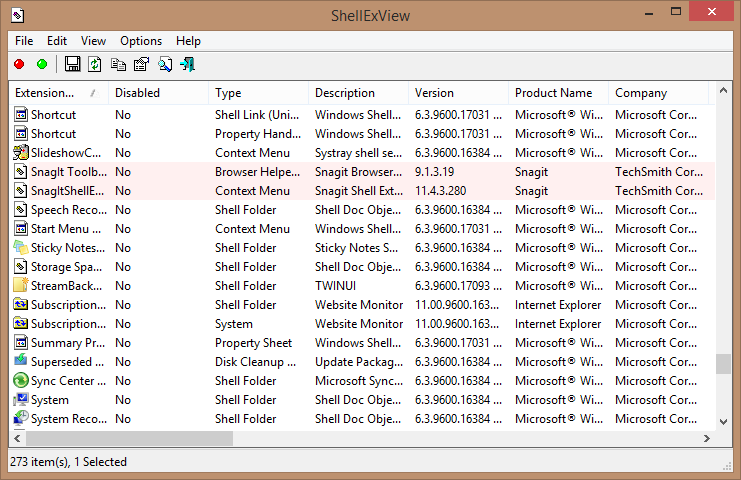741x480 pixels.
Task: Click 'Snagit Shell Ext...' description cell
Action: point(359,191)
